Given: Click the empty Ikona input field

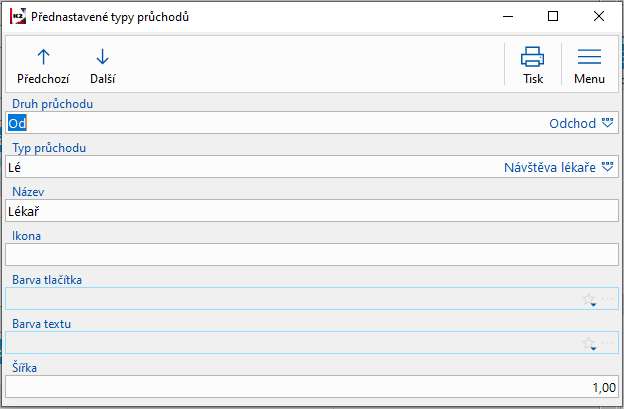Looking at the screenshot, I should (300, 255).
